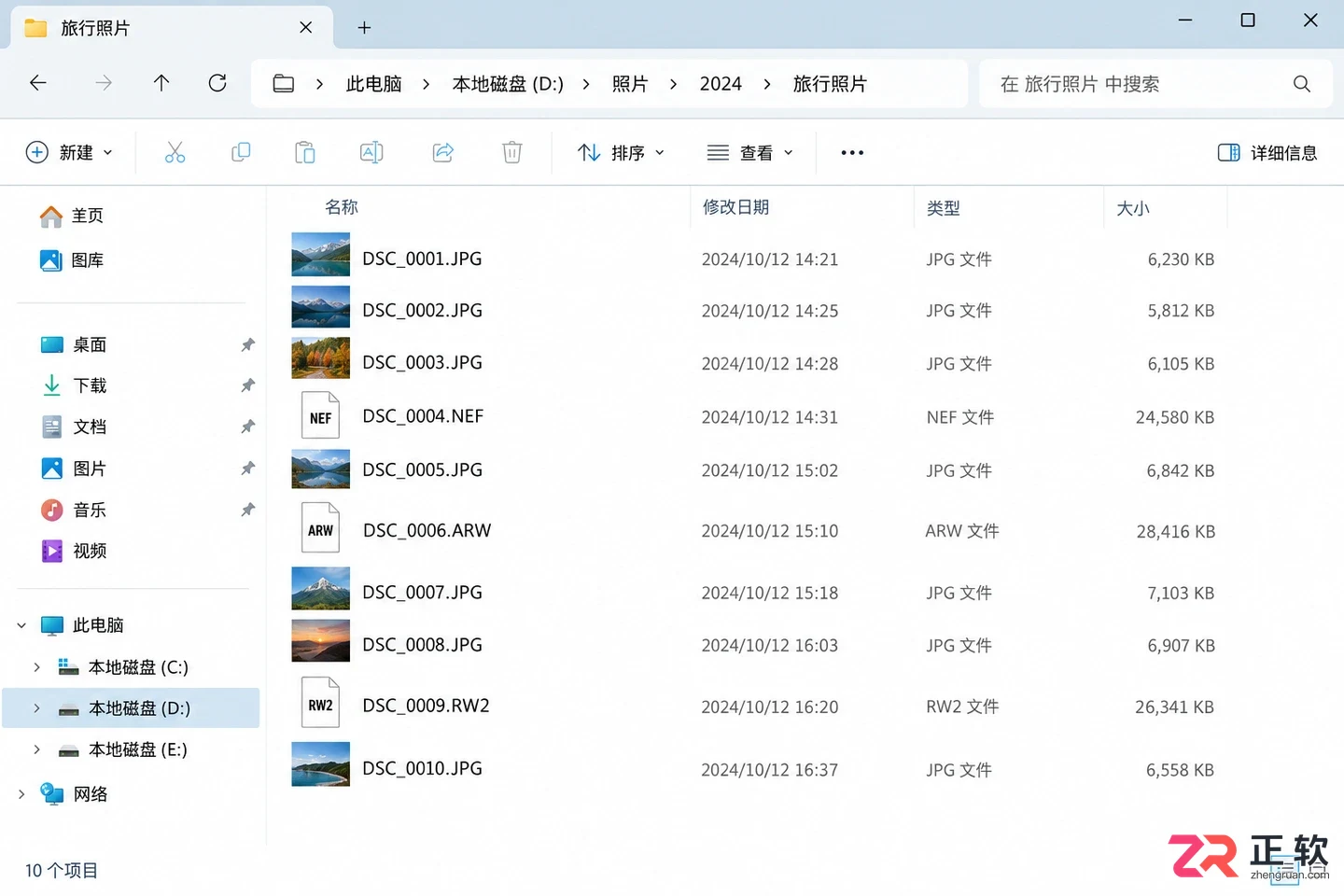
Task: Select 本地磁盘 (D:) in navigation tree
Action: click(131, 708)
